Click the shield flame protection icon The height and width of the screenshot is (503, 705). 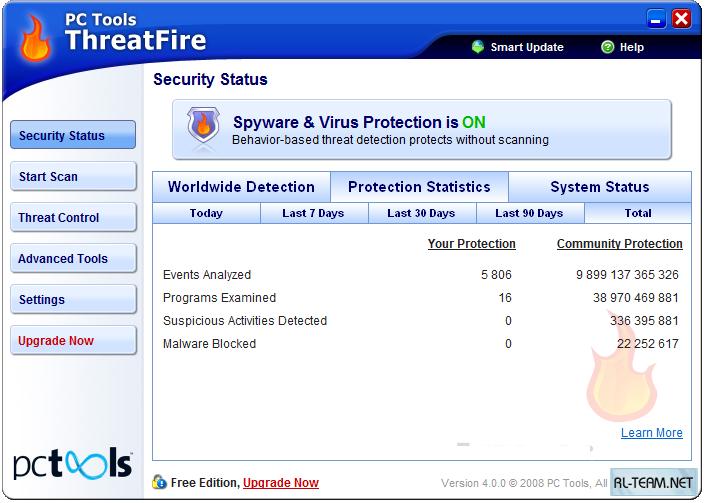tap(201, 129)
